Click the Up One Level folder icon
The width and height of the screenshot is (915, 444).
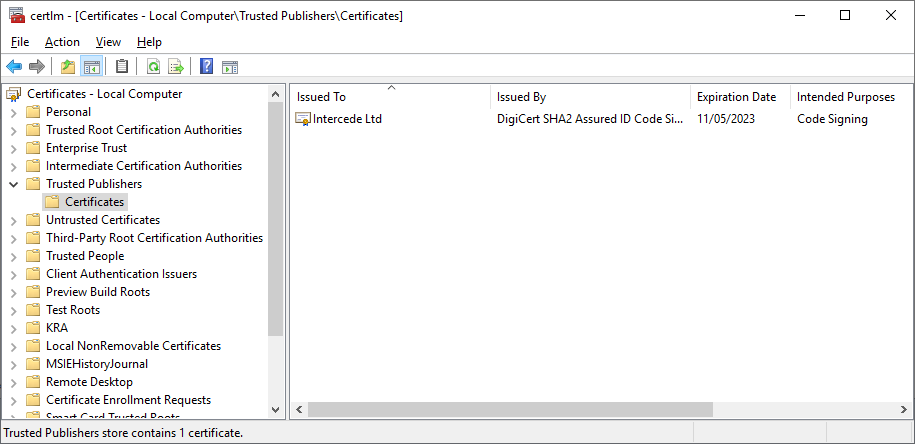point(68,67)
